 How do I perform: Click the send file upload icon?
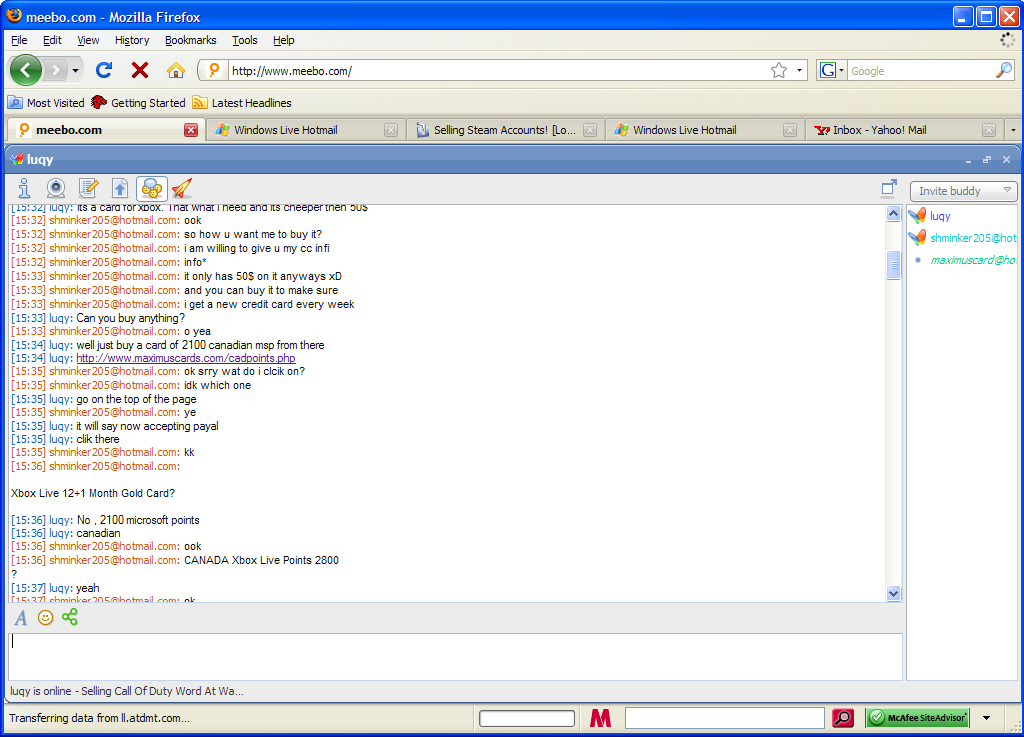[120, 188]
